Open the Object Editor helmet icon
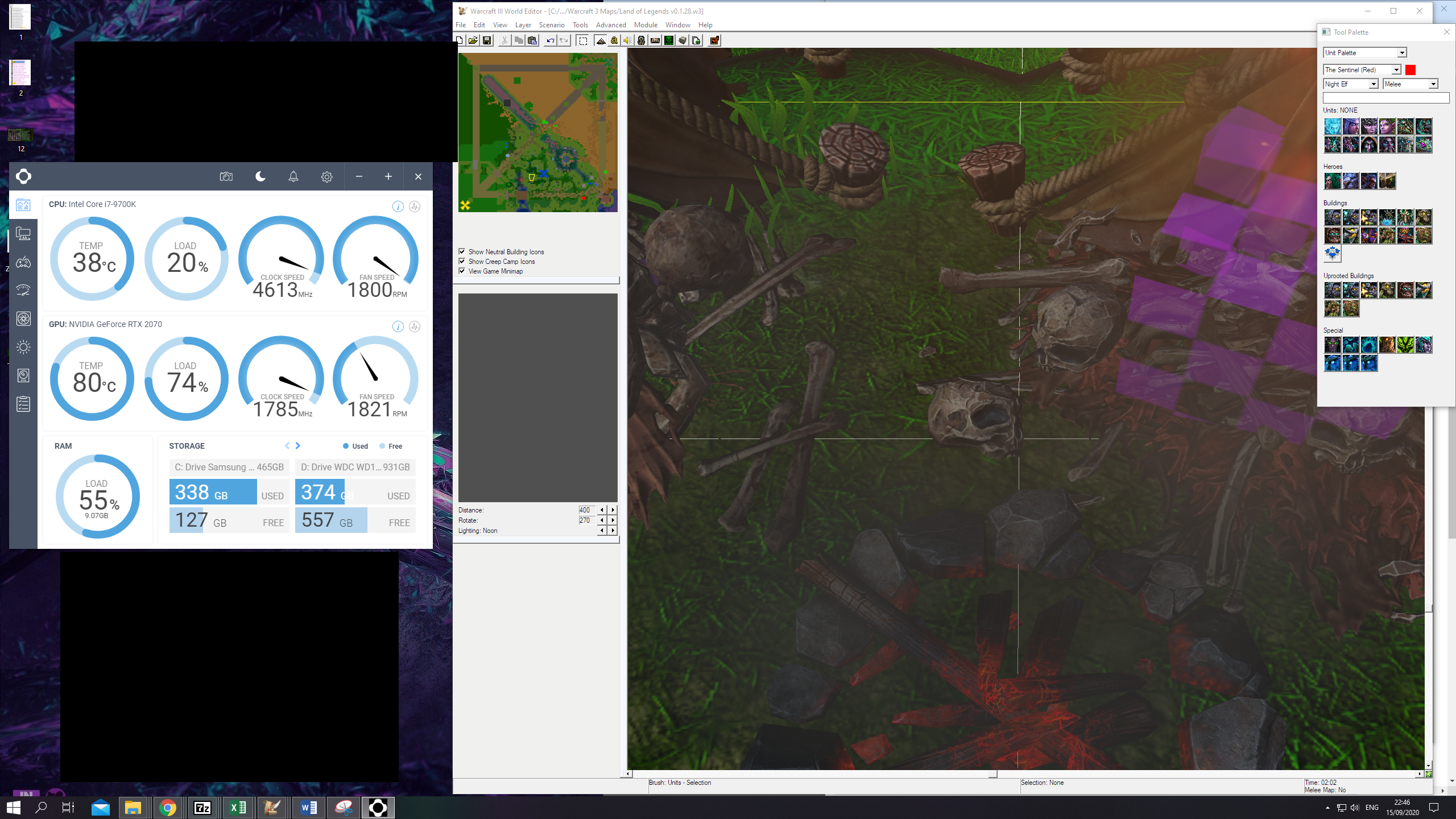1456x819 pixels. coord(642,40)
